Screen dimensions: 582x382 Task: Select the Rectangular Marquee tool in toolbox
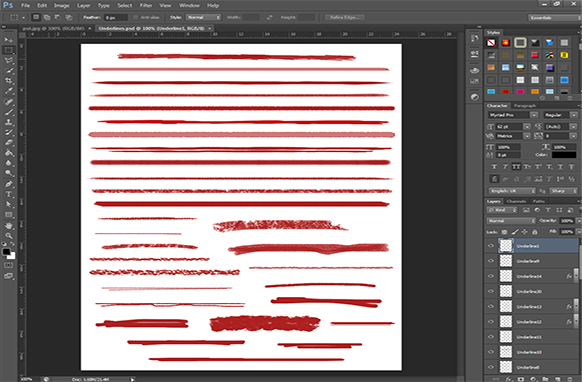click(8, 50)
